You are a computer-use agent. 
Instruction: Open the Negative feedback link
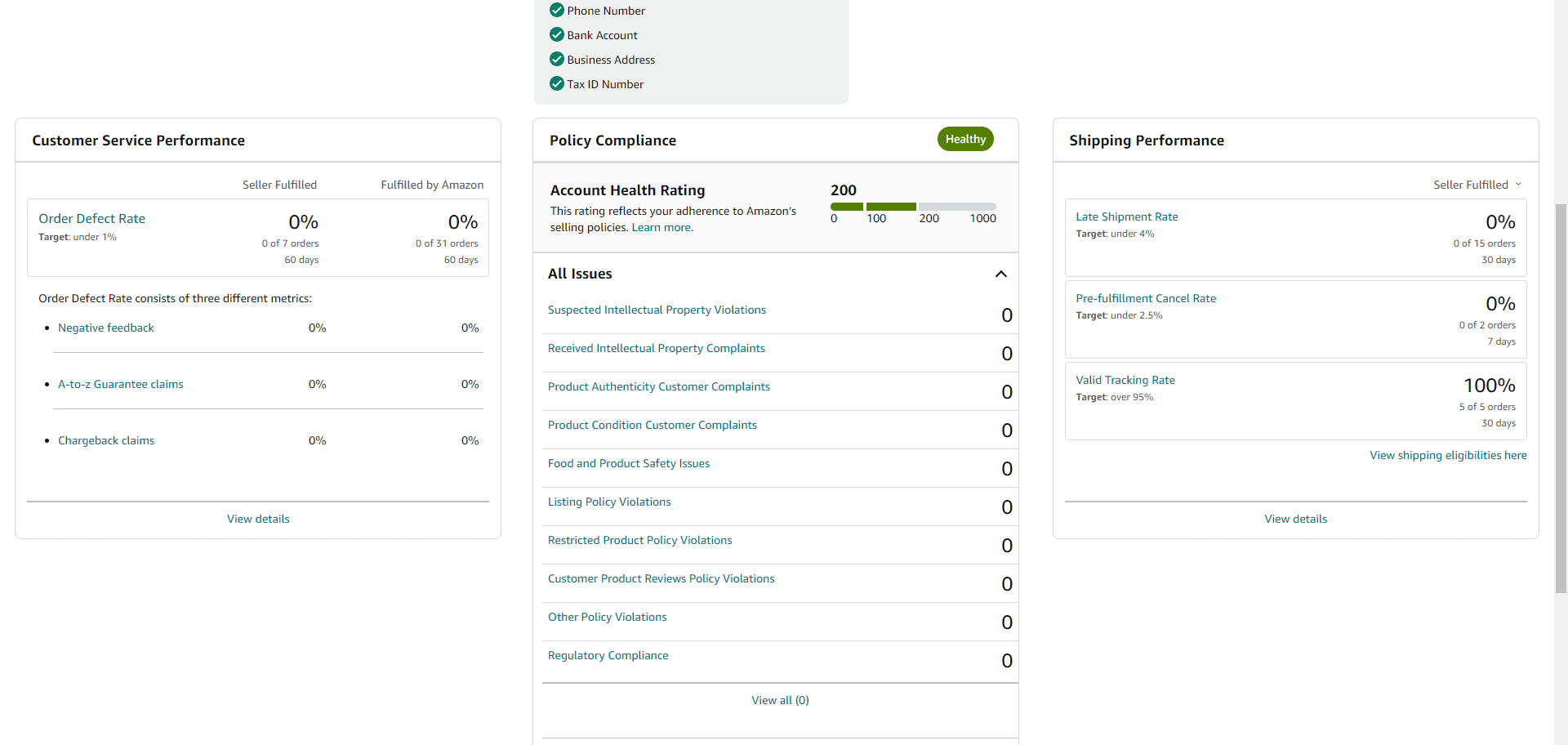[105, 328]
